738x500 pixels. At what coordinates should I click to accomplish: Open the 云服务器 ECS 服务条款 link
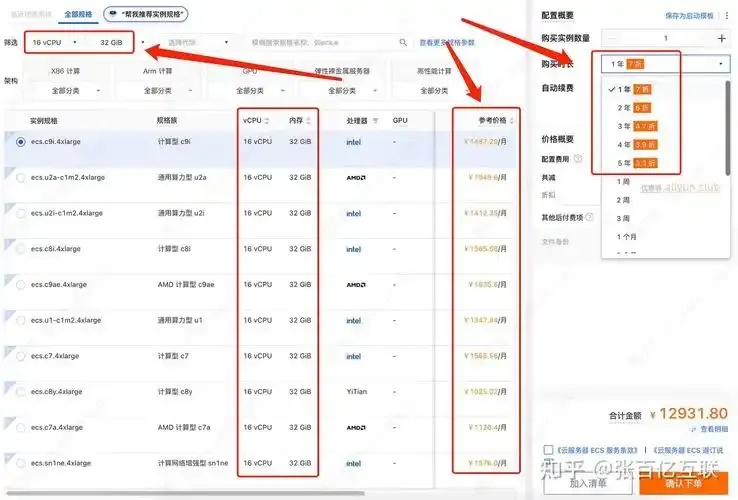(596, 450)
